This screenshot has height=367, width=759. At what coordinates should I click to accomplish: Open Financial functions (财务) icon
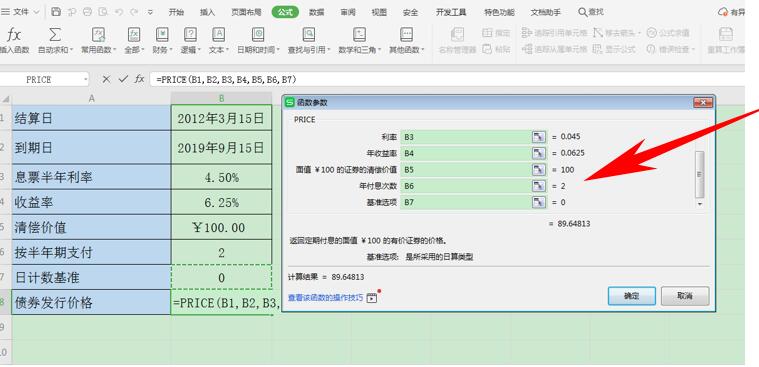[x=162, y=34]
